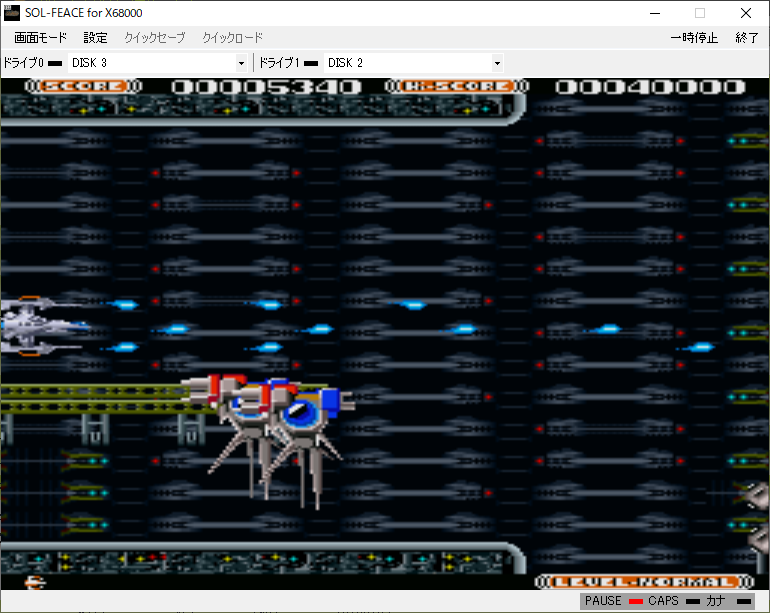Open the 画面モード menu
Viewport: 770px width, 613px height.
[40, 38]
